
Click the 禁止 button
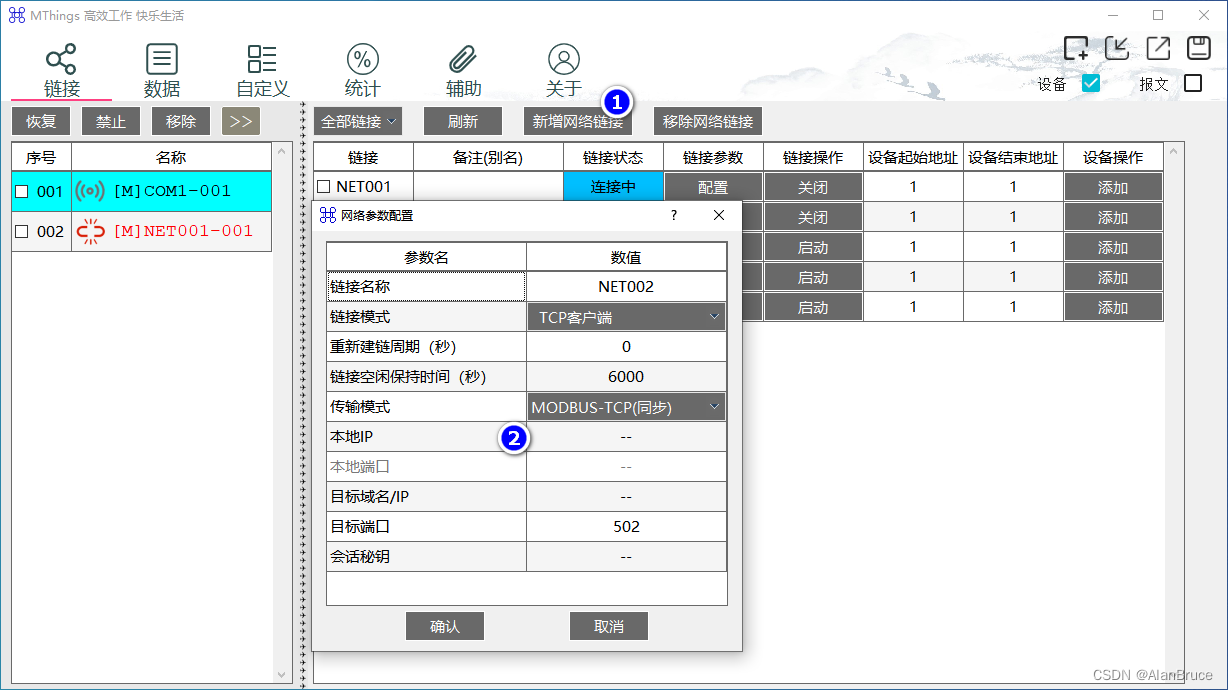click(111, 121)
